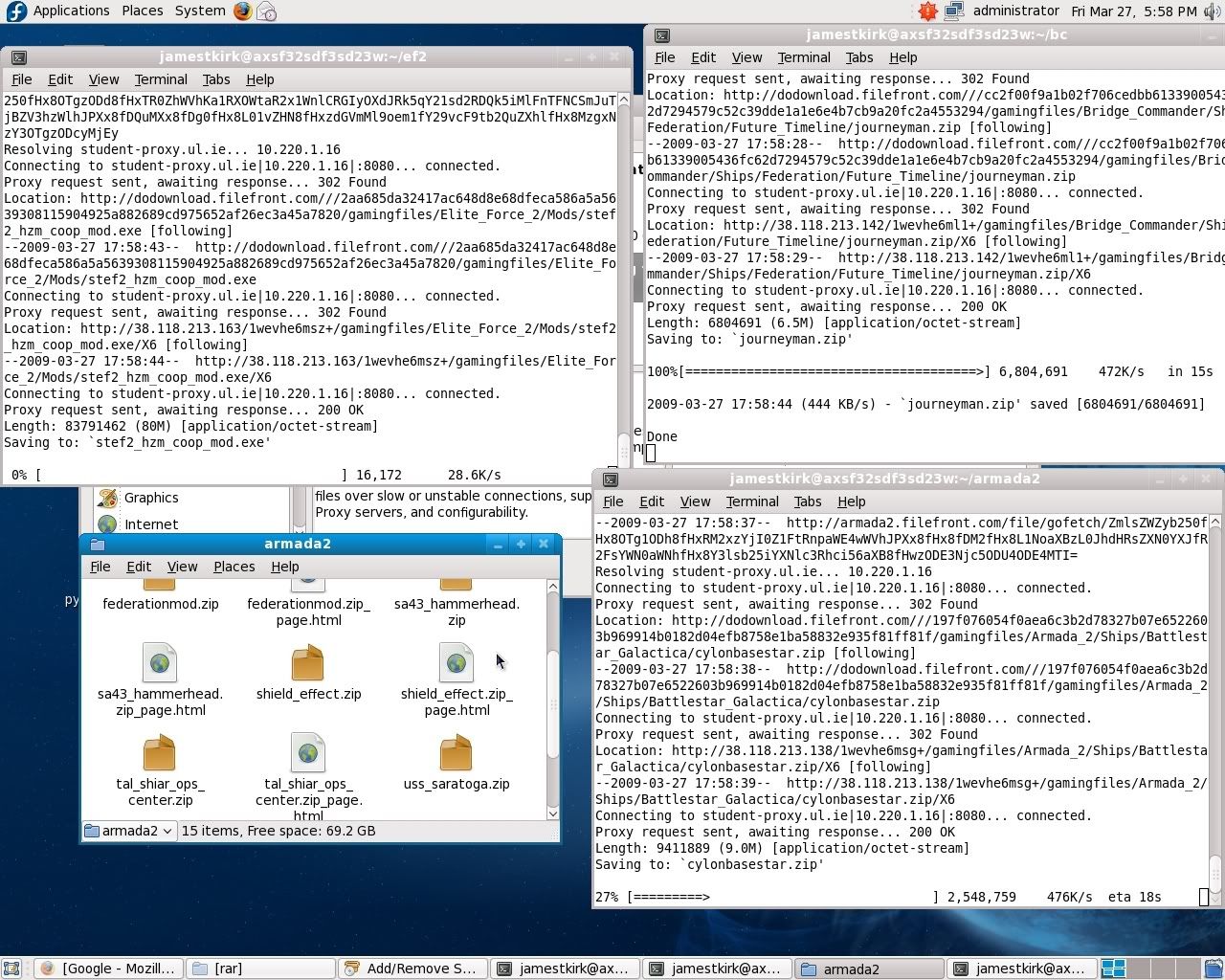1225x980 pixels.
Task: Click the volume speaker icon
Action: (x=1213, y=11)
